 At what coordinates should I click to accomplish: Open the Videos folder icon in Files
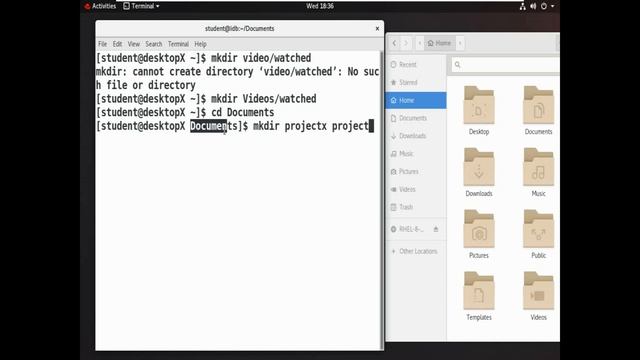coord(538,291)
